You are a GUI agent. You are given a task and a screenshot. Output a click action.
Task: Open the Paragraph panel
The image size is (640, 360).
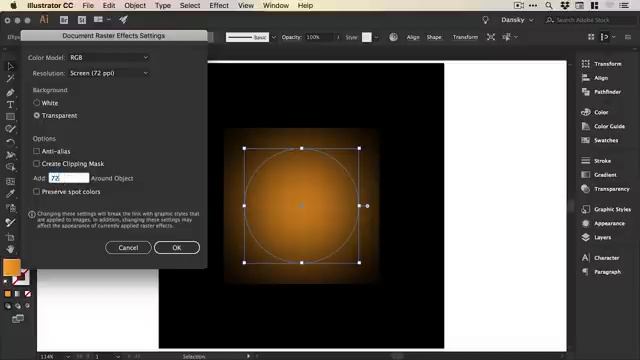click(x=601, y=272)
